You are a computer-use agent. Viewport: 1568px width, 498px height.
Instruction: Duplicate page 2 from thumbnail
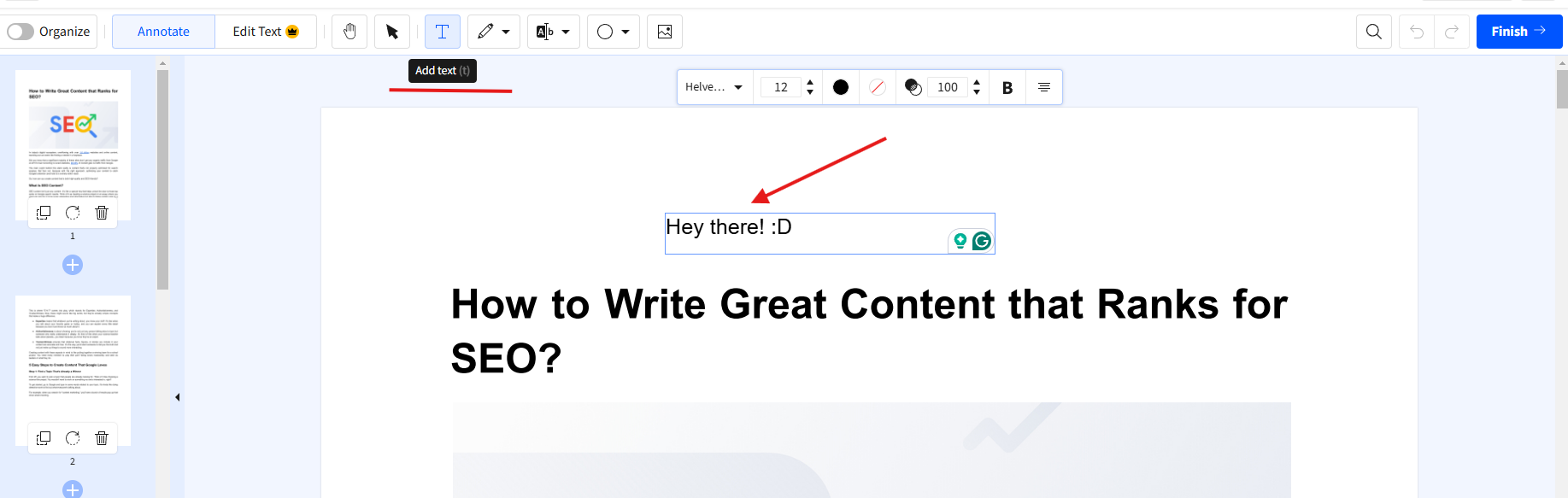tap(44, 438)
